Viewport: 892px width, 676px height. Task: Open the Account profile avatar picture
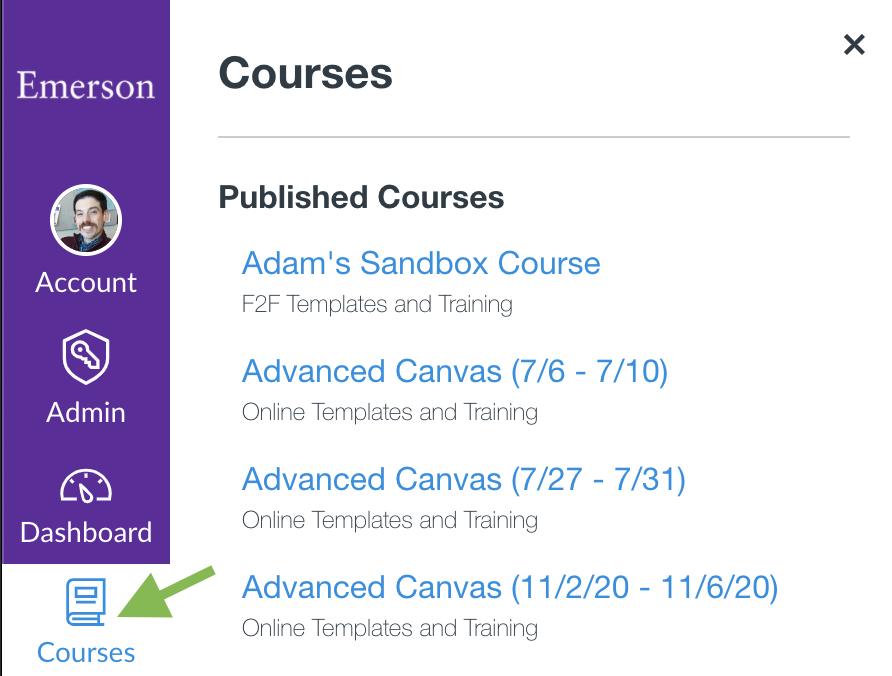(x=86, y=220)
